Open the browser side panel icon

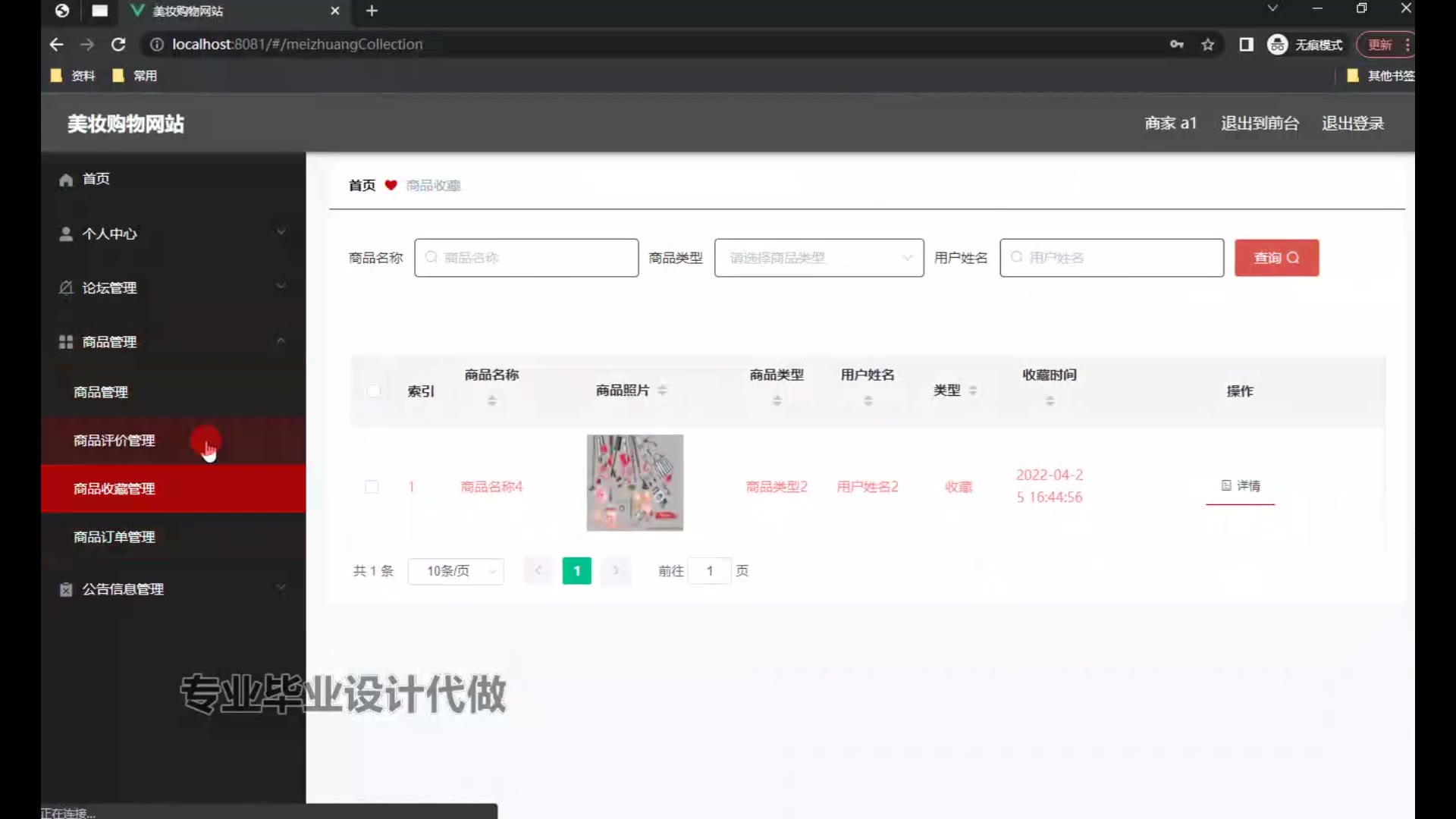click(1246, 45)
